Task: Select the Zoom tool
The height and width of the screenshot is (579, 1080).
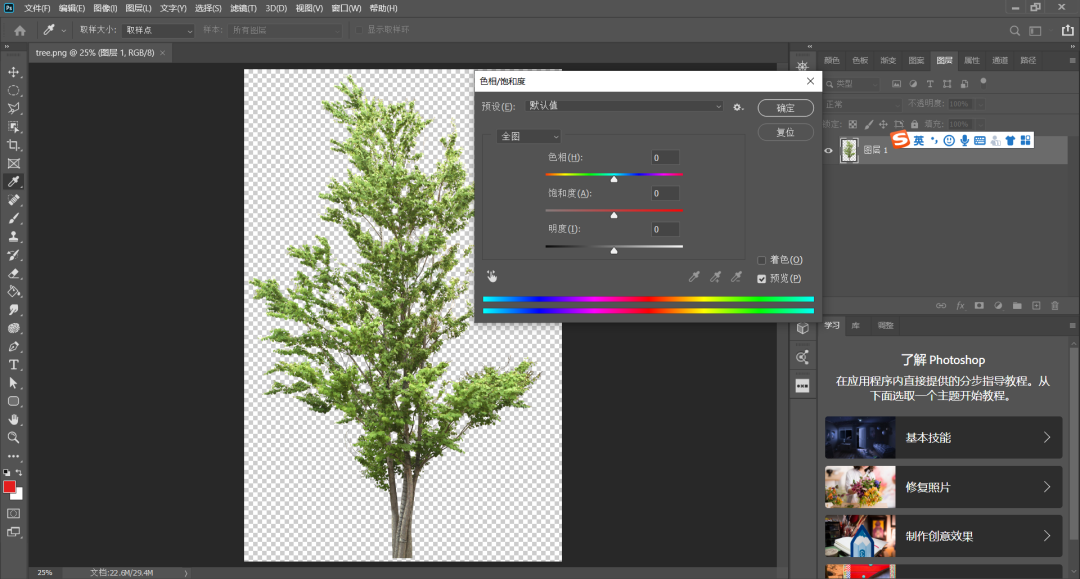Action: [x=13, y=437]
